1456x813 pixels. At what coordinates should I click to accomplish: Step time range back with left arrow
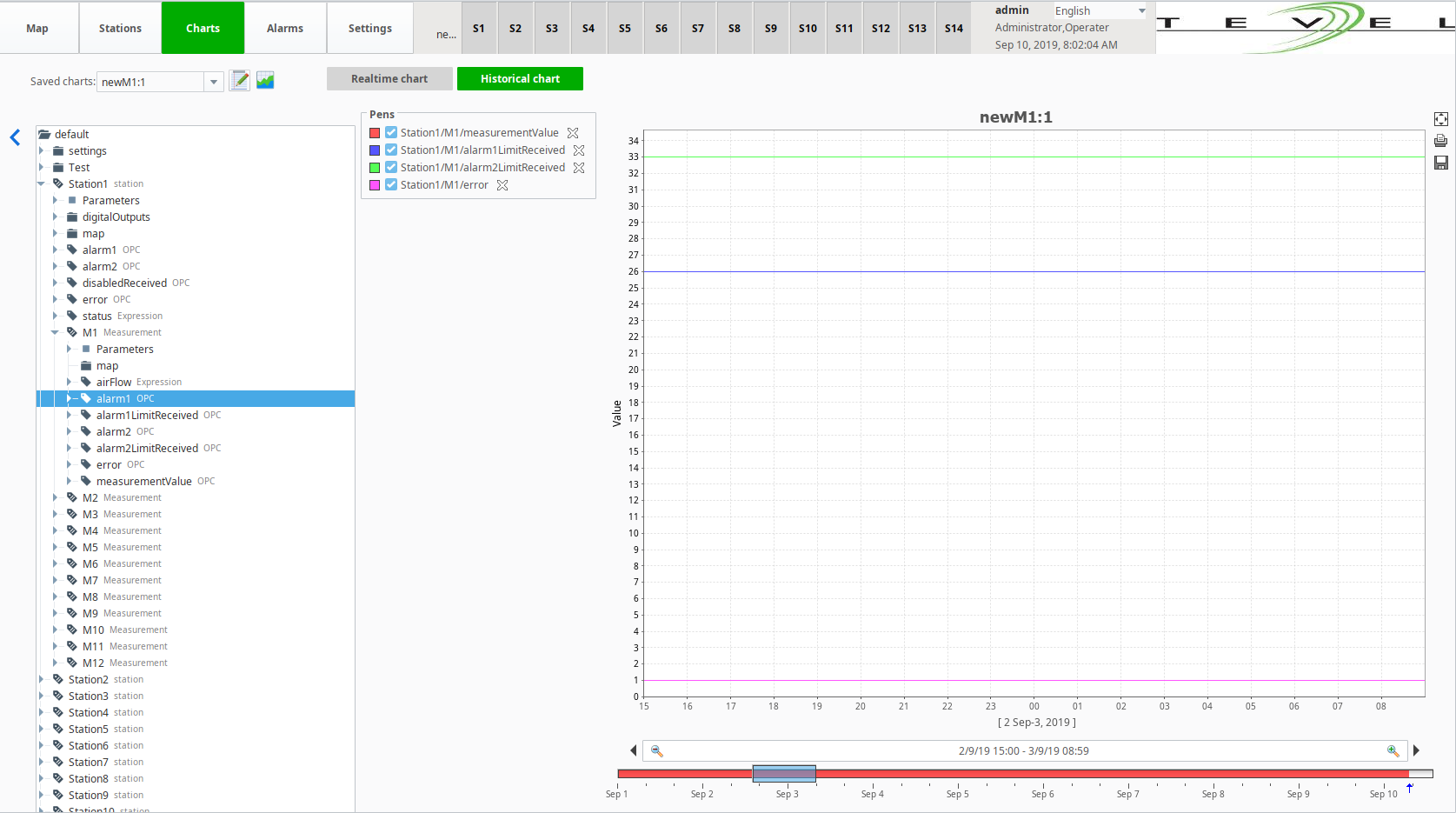pyautogui.click(x=633, y=750)
